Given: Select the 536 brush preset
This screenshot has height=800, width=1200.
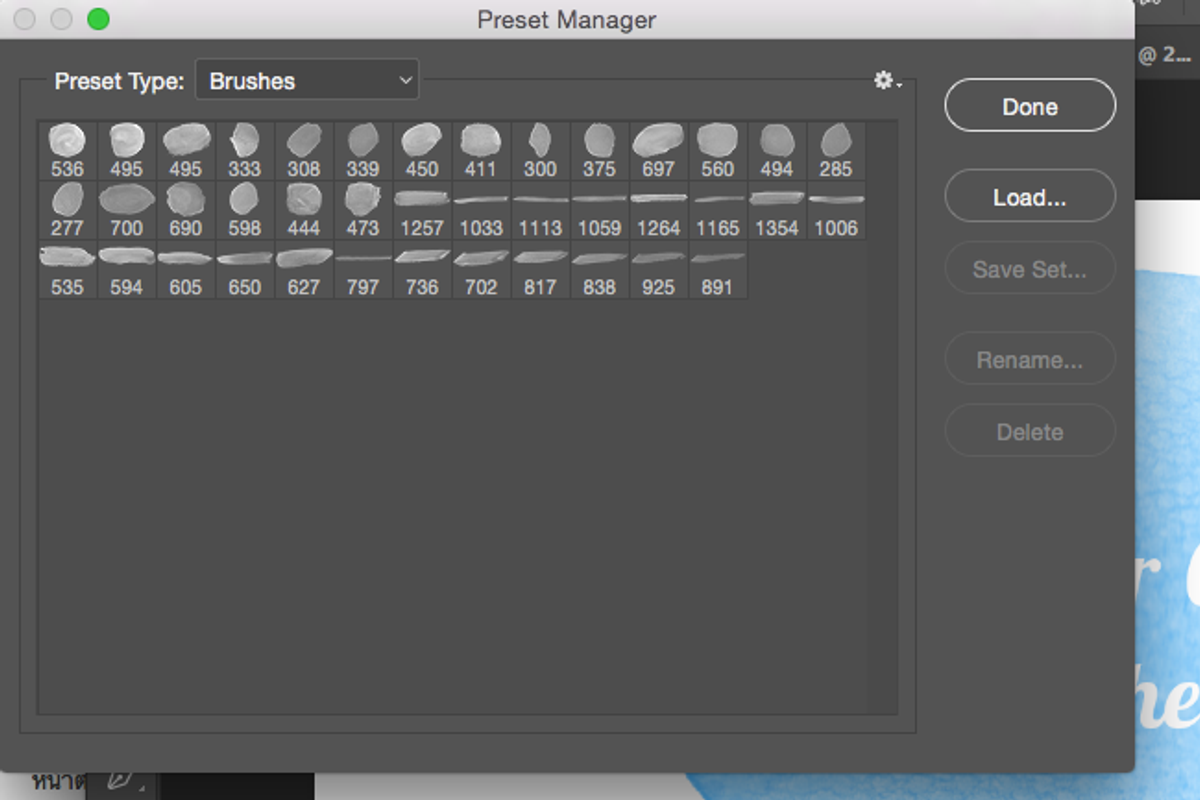Looking at the screenshot, I should coord(67,151).
